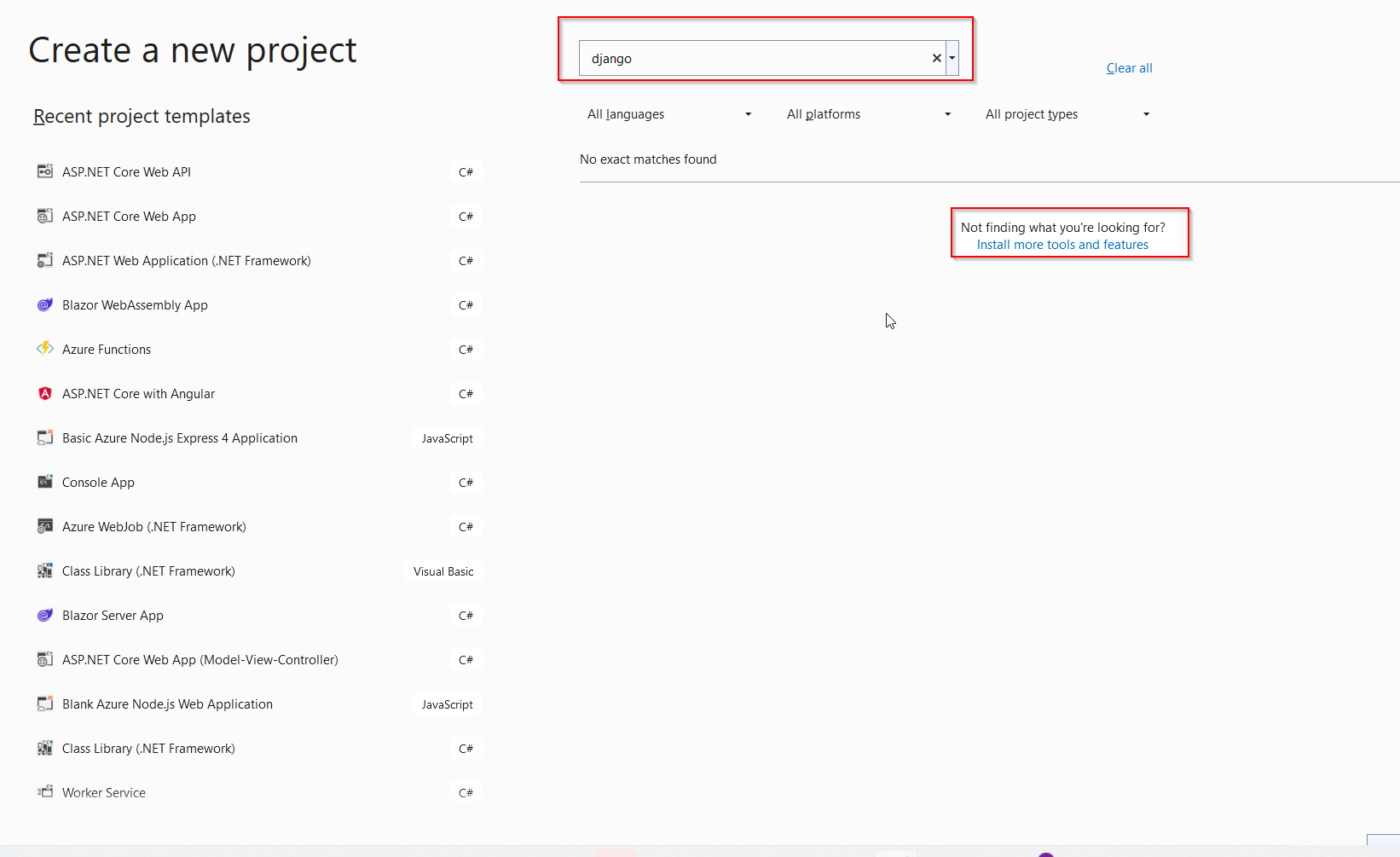This screenshot has width=1400, height=857.
Task: Click the JavaScript tag on Blank Azure Node.js Web Application
Action: point(447,704)
